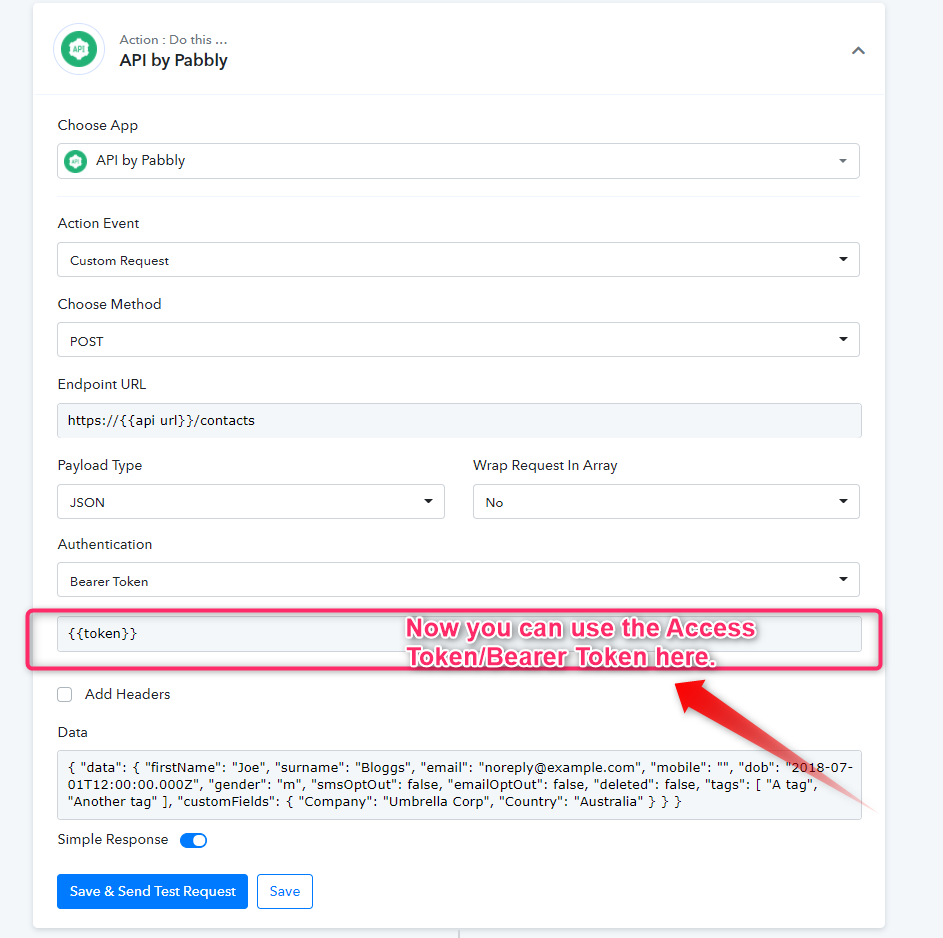The width and height of the screenshot is (943, 938).
Task: Open the Choose Method POST dropdown
Action: point(458,340)
